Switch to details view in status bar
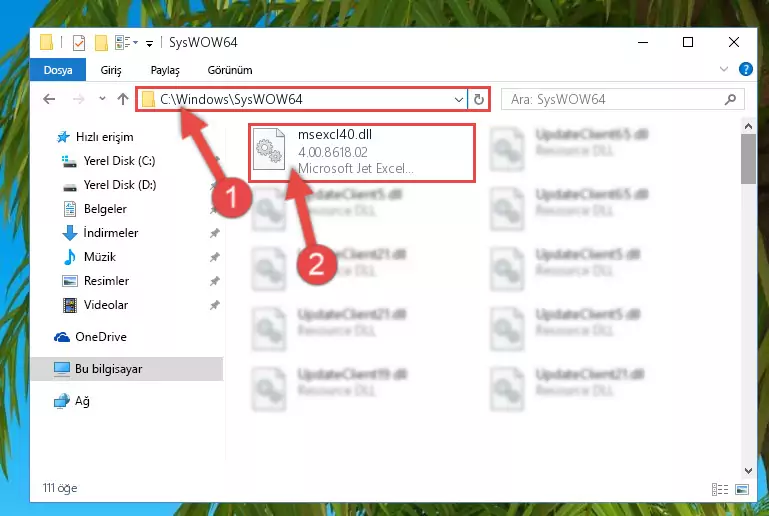Image resolution: width=769 pixels, height=516 pixels. pyautogui.click(x=720, y=489)
